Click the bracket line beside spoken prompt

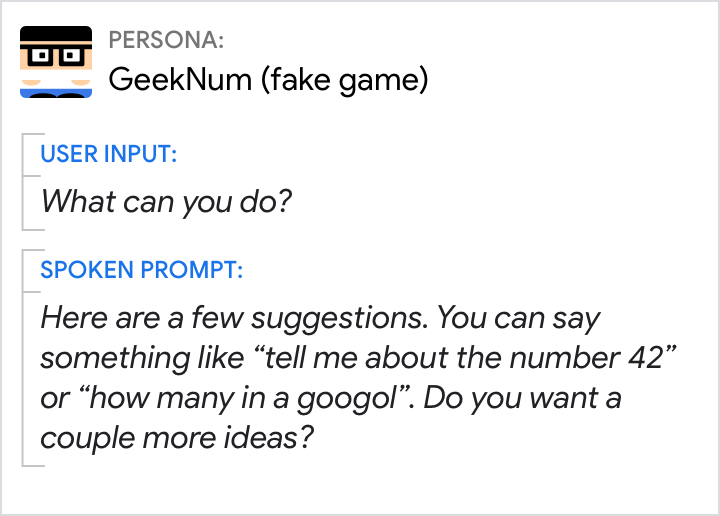22,357
